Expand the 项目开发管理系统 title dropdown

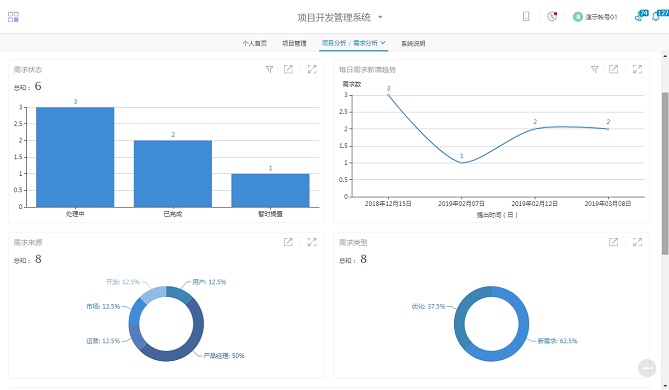(x=380, y=17)
